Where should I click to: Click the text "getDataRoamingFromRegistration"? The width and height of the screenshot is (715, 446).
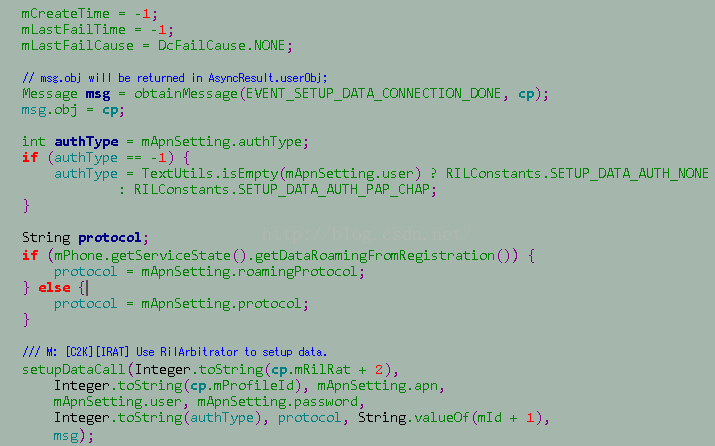[x=374, y=255]
